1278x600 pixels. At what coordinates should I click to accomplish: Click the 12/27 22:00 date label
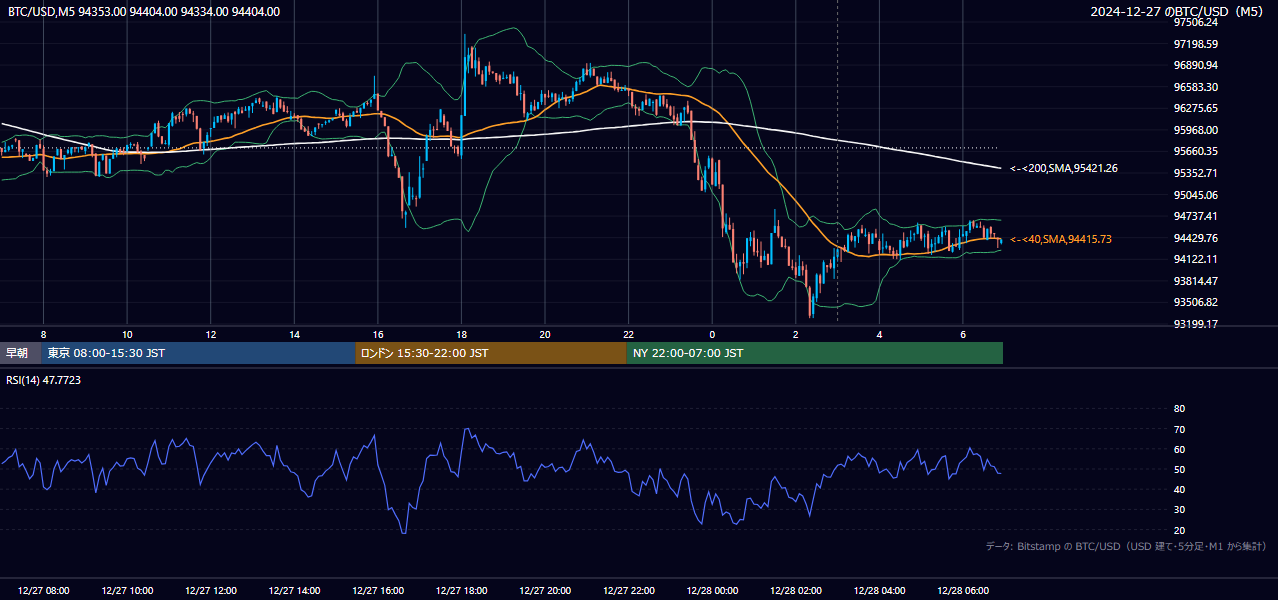[628, 591]
